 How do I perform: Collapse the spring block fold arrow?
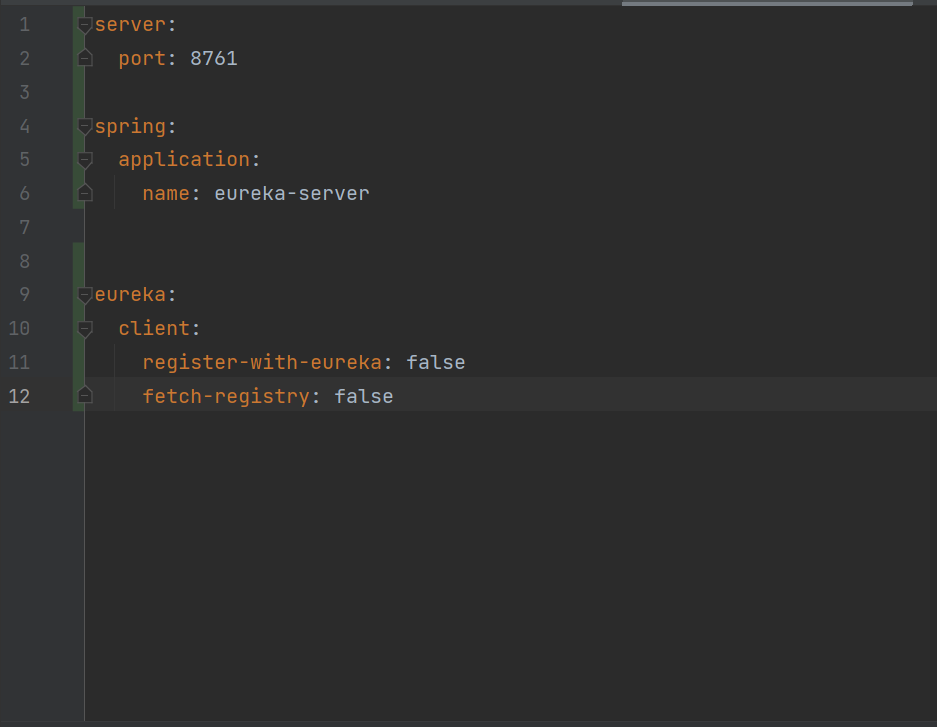click(84, 126)
